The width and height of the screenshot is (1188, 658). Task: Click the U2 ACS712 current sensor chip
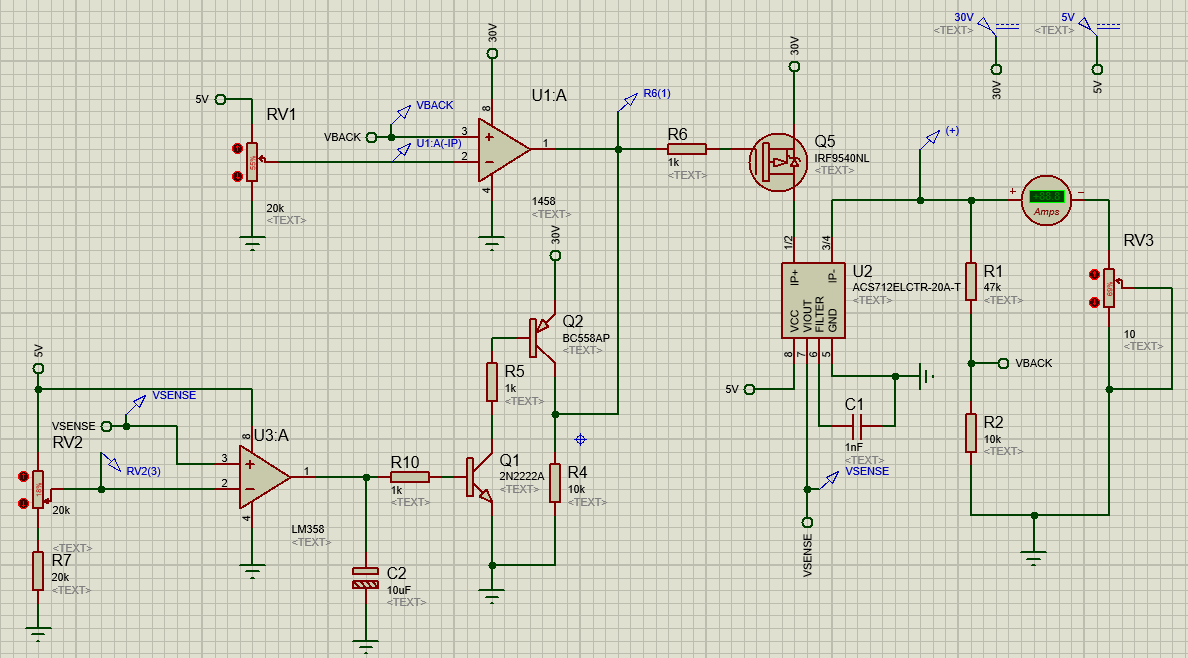814,301
